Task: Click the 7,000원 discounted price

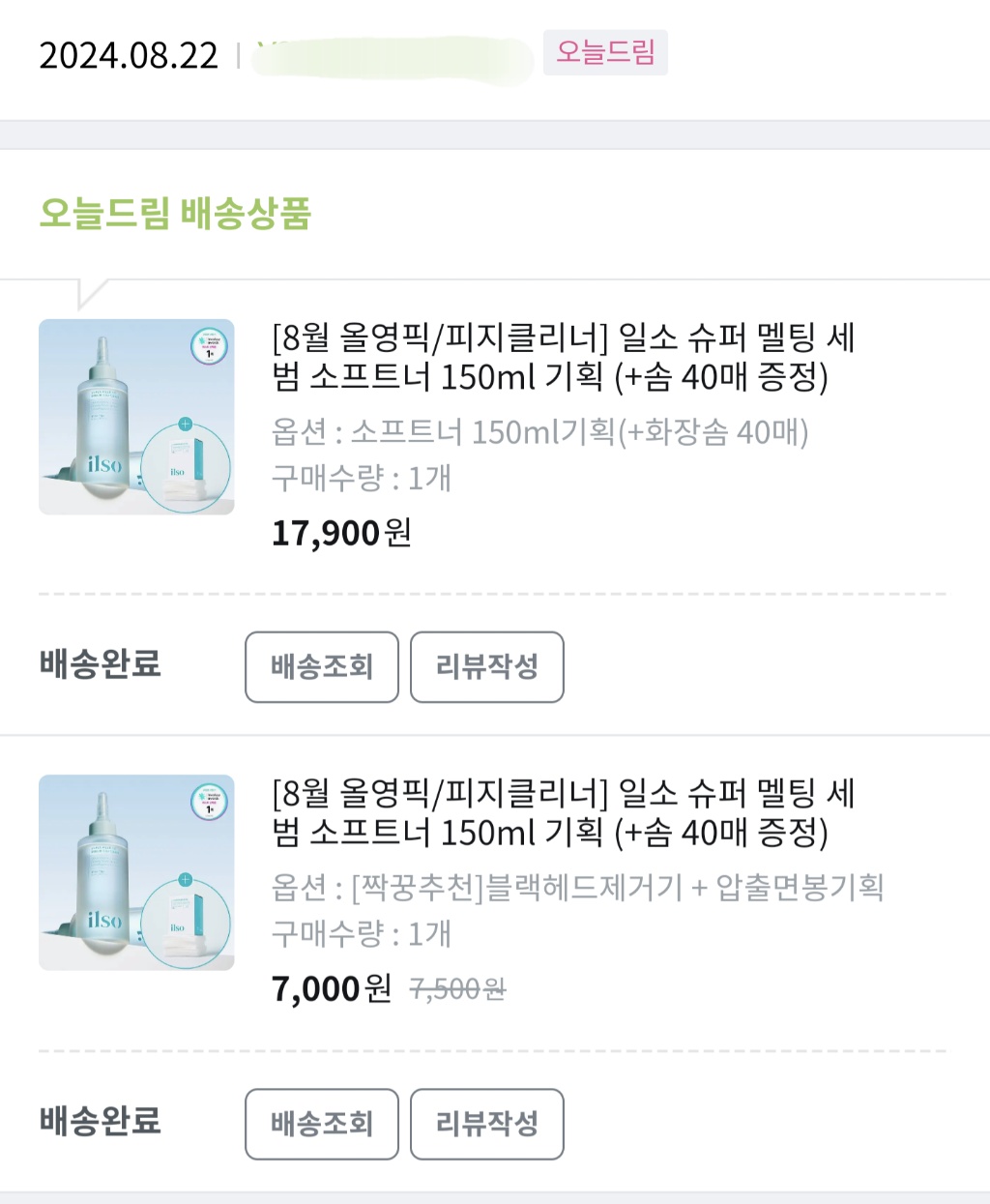Action: coord(331,988)
